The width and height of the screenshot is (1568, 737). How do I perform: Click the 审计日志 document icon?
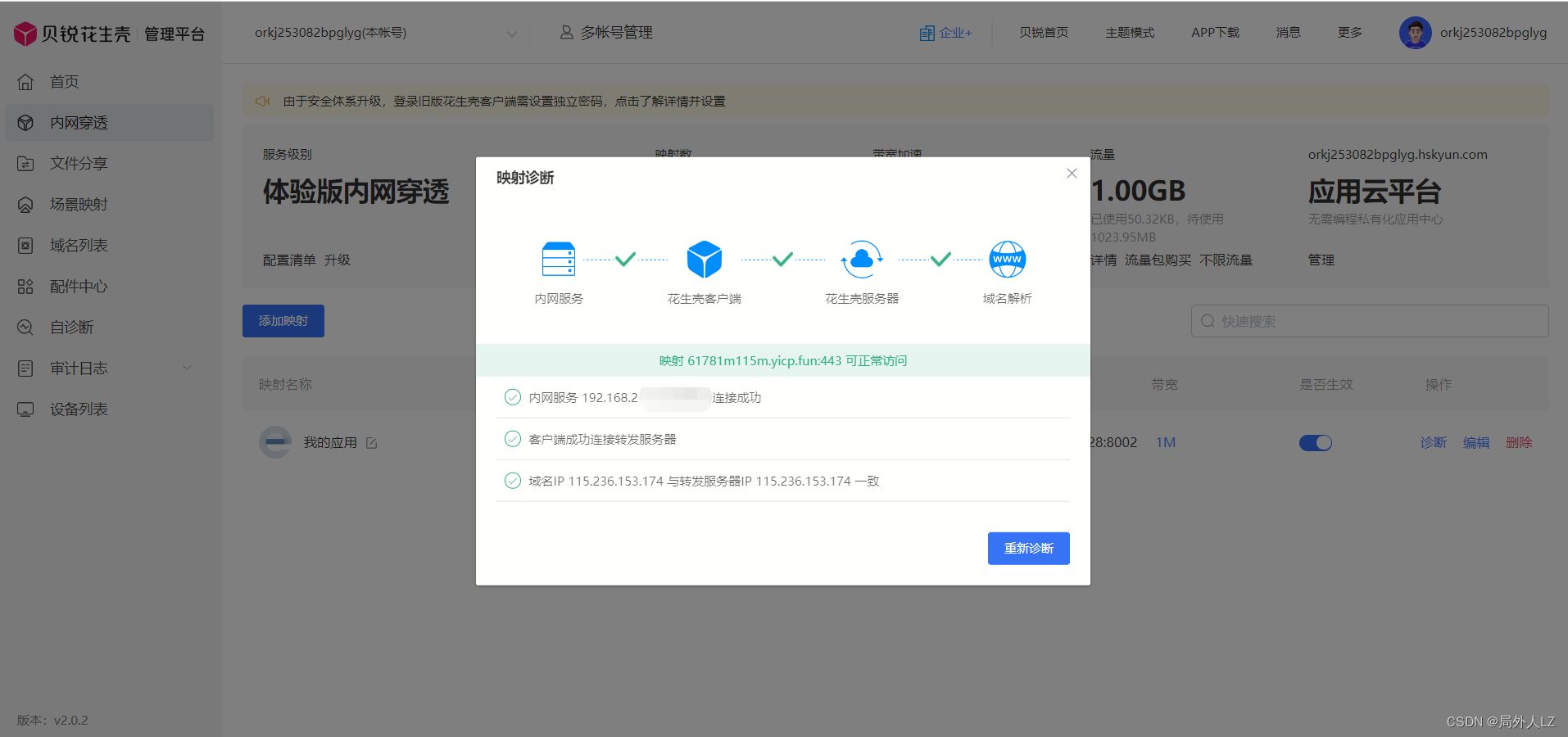coord(25,368)
